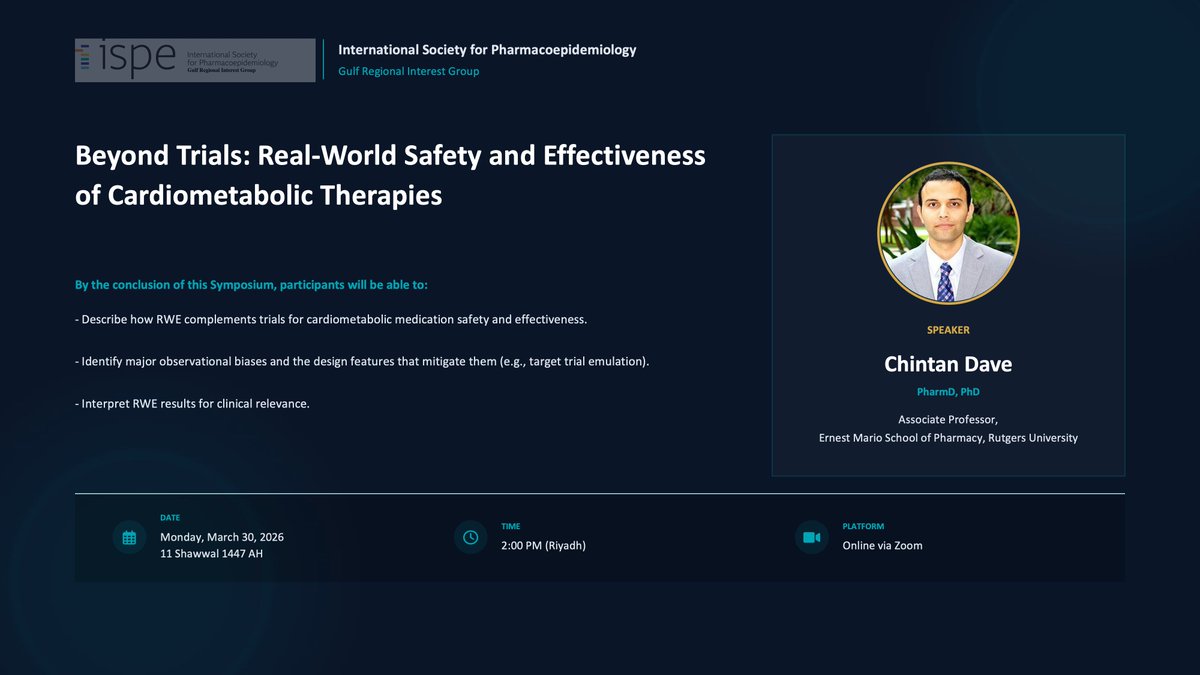Click the 'SPEAKER' label
Image resolution: width=1200 pixels, height=675 pixels.
pyautogui.click(x=948, y=330)
